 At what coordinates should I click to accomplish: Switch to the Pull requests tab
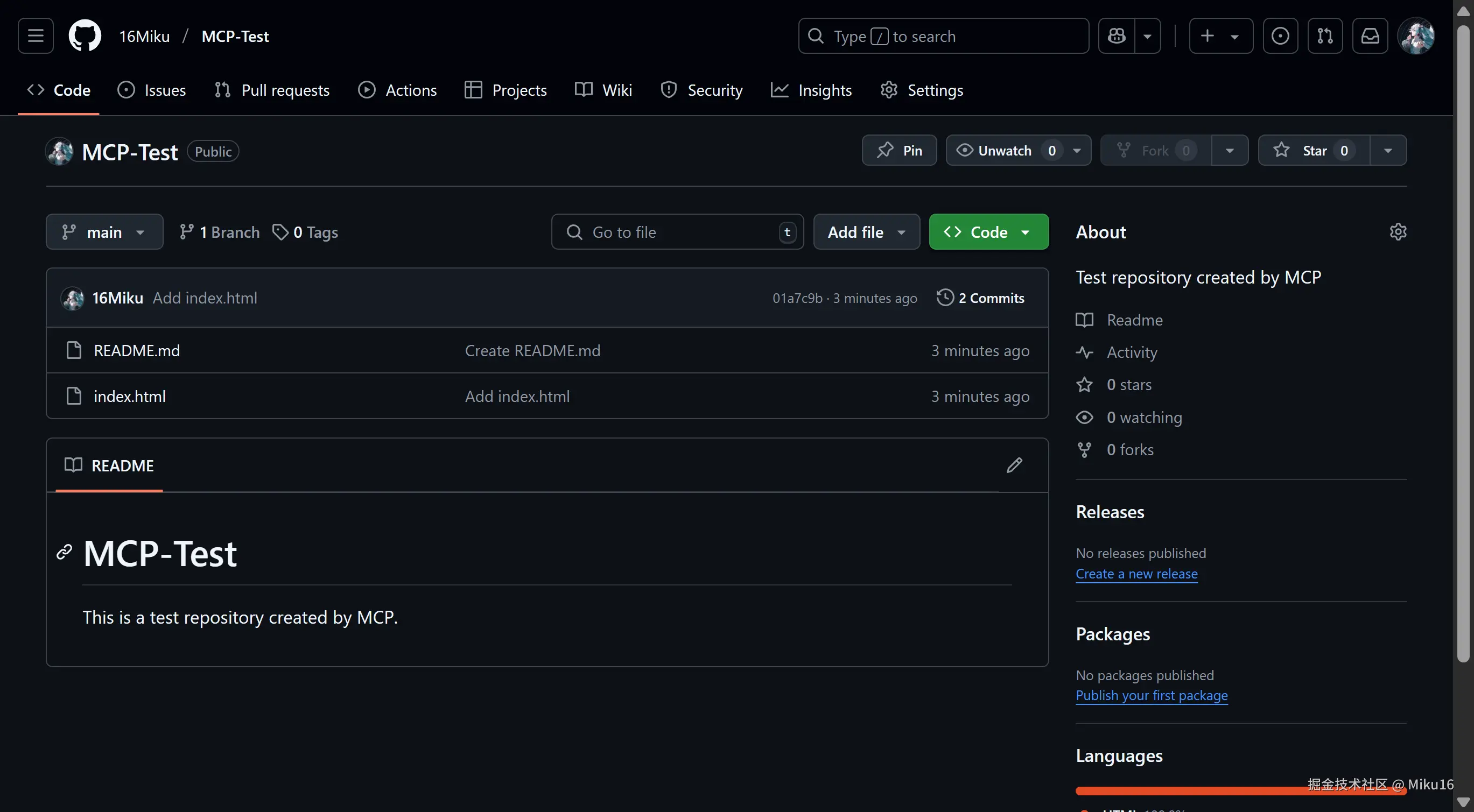272,90
